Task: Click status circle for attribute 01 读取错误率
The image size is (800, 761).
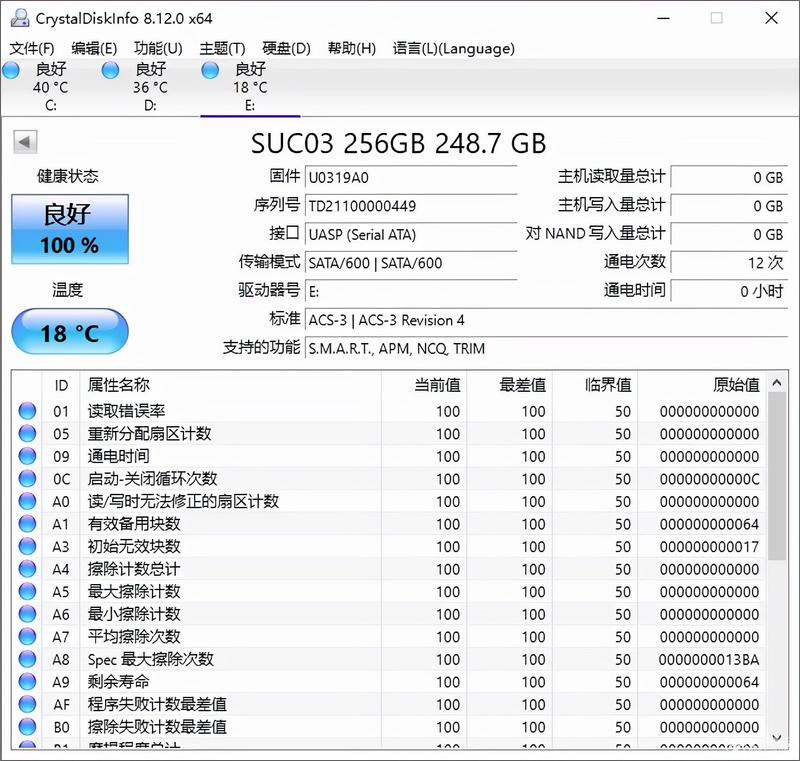Action: pos(27,411)
